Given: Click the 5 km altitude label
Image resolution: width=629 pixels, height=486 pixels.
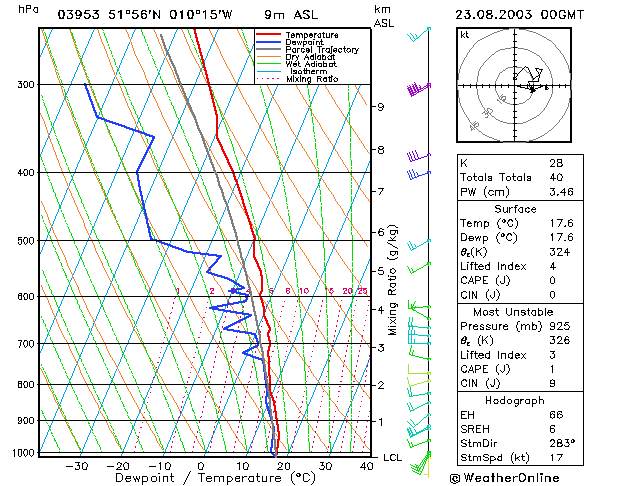Looking at the screenshot, I should click(380, 271).
